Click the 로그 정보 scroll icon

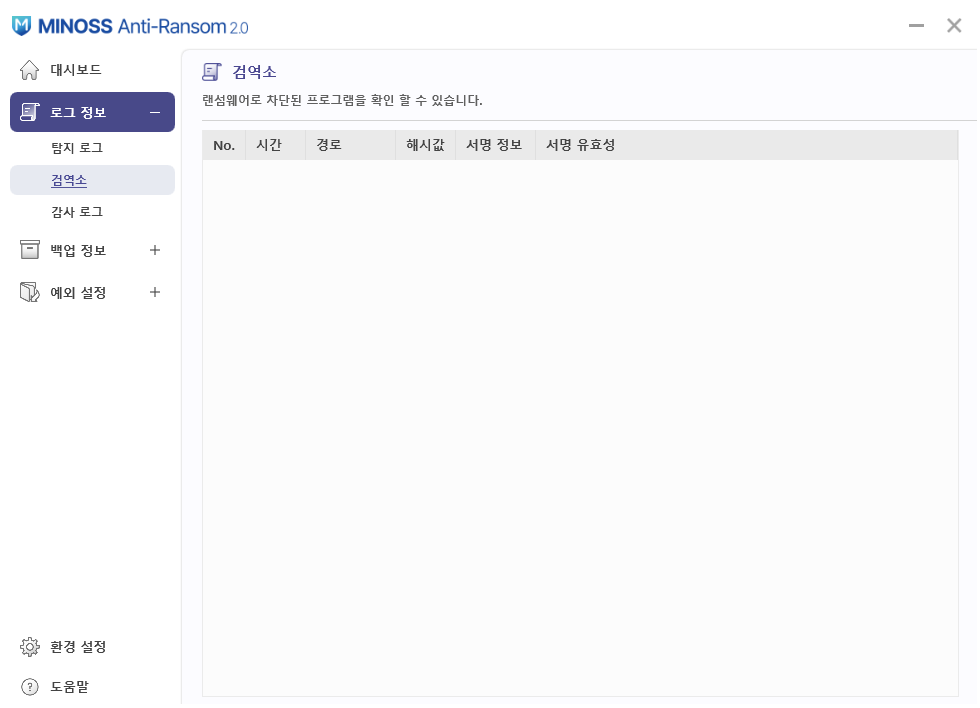(29, 112)
